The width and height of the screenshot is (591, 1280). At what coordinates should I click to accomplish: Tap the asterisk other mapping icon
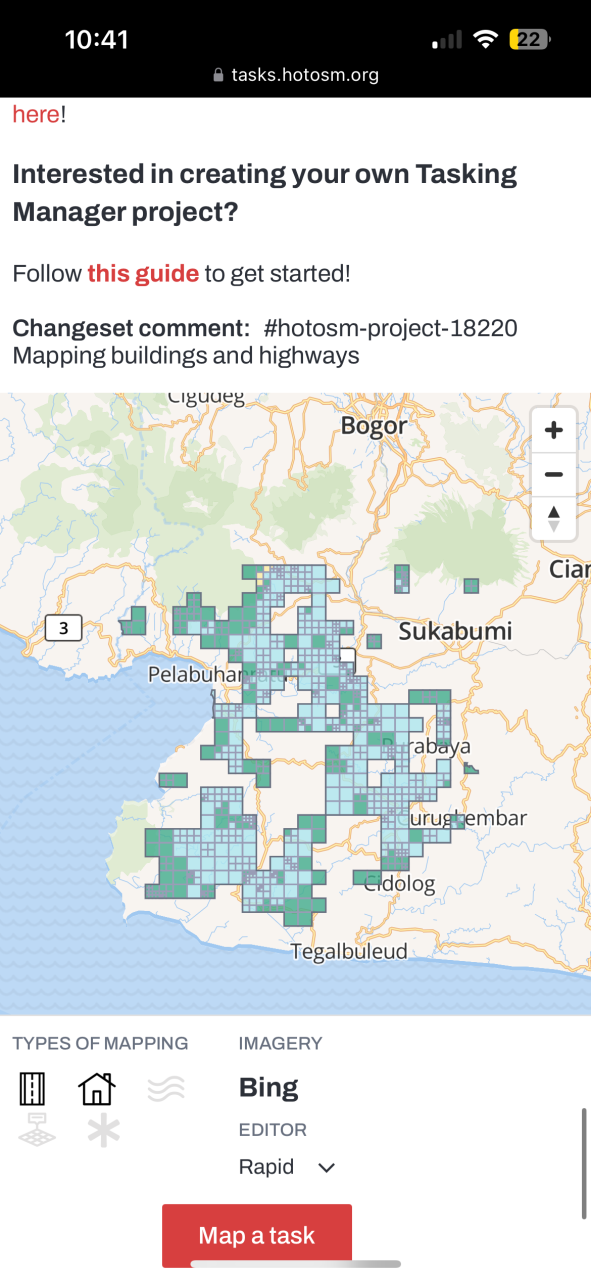(x=102, y=1131)
